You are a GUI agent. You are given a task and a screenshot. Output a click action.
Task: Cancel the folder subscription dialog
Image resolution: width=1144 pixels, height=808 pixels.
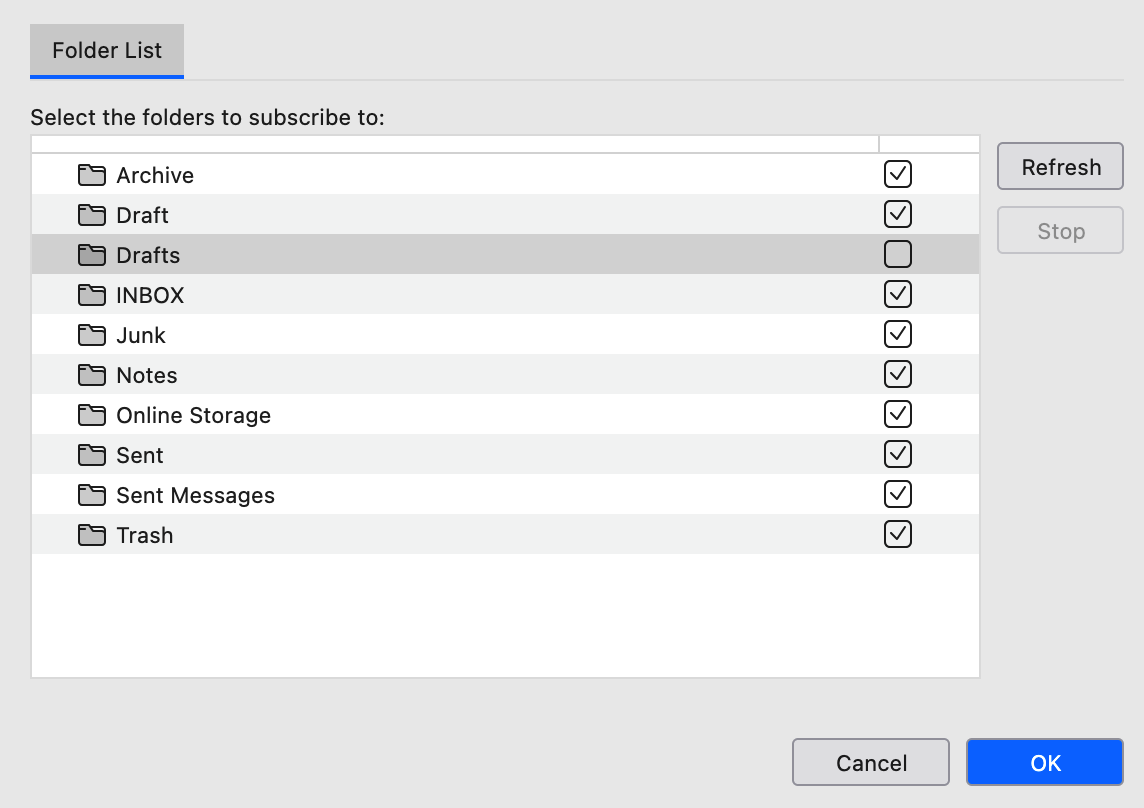pos(870,763)
